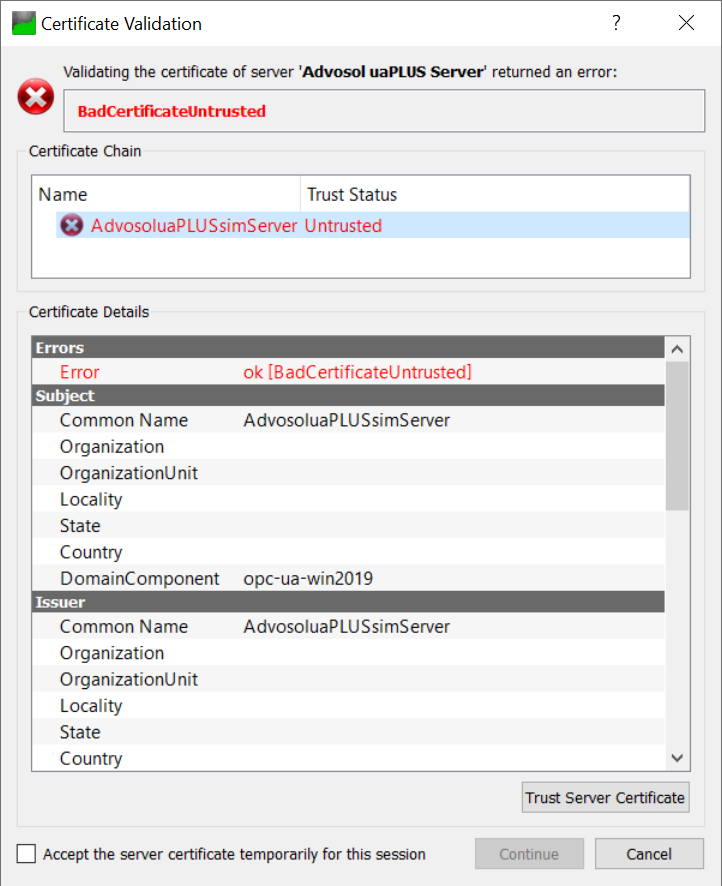
Task: Select the Subject State row
Action: [x=348, y=525]
